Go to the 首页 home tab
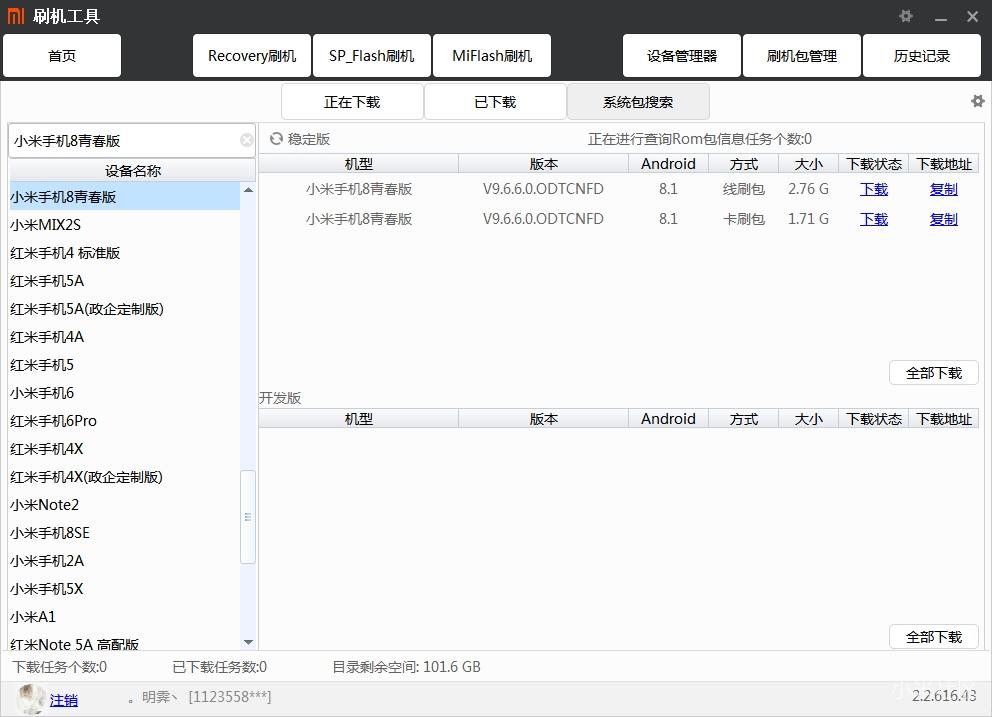 62,56
